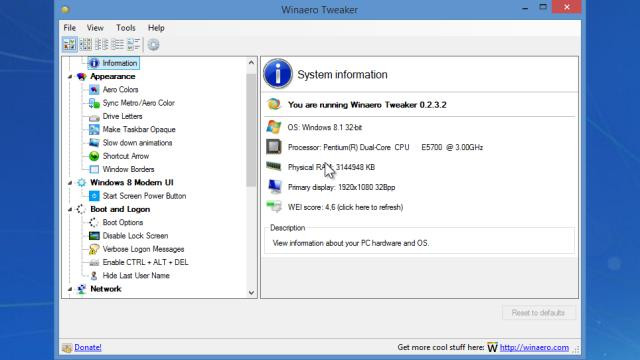Click the Enable CTRL + ALT + DEL icon
This screenshot has width=640, height=360.
tap(94, 262)
